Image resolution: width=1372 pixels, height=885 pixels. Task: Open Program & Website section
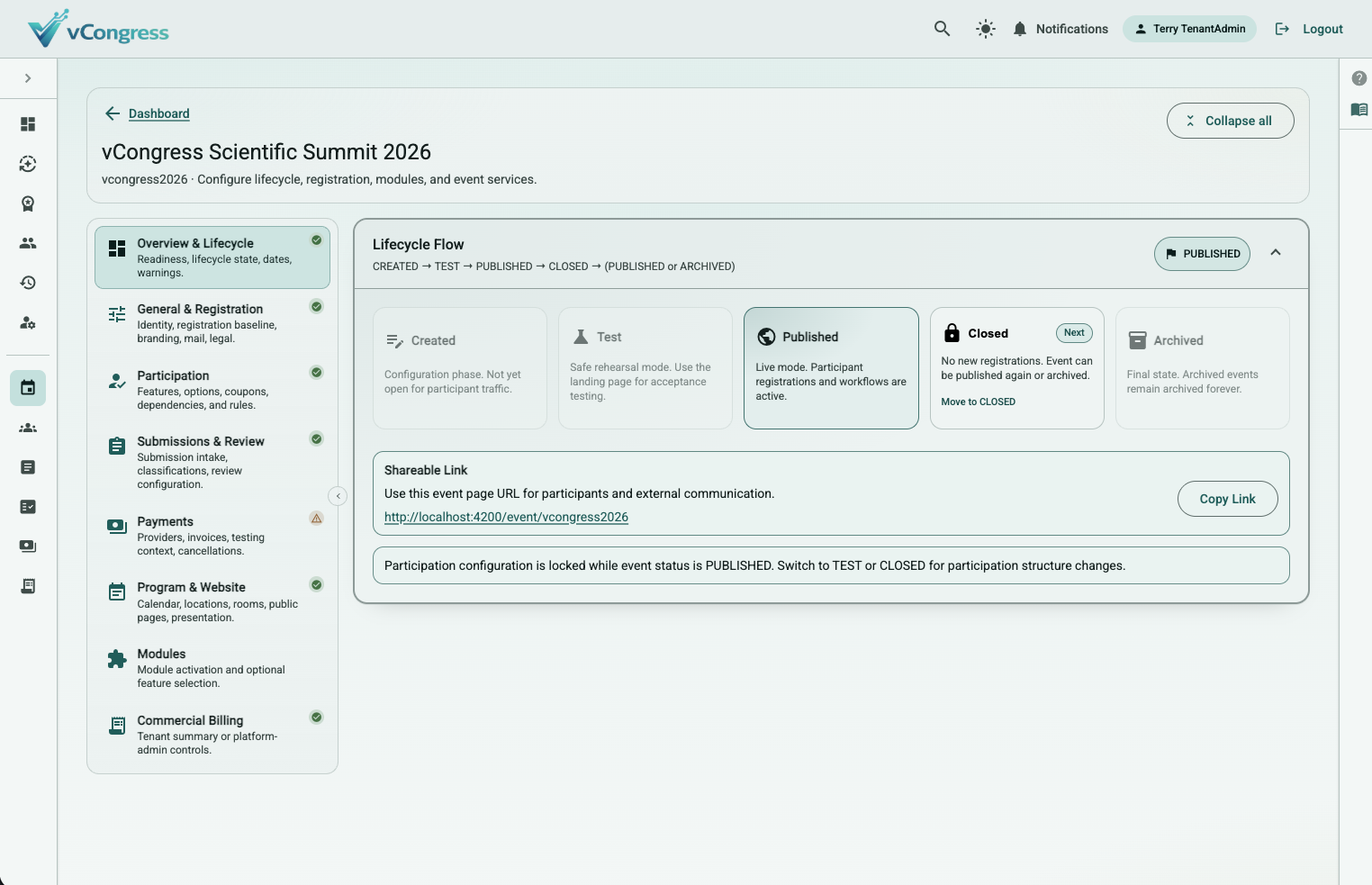pyautogui.click(x=212, y=601)
